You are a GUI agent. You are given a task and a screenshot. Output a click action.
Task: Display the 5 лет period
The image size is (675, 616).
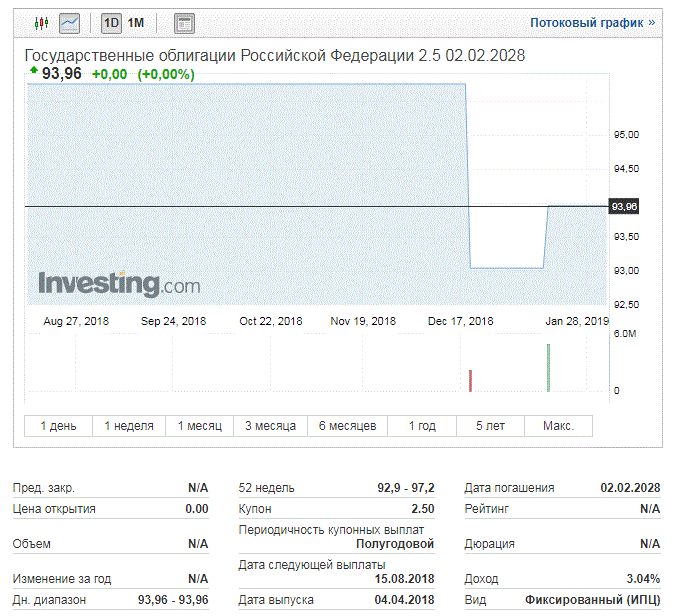coord(490,426)
